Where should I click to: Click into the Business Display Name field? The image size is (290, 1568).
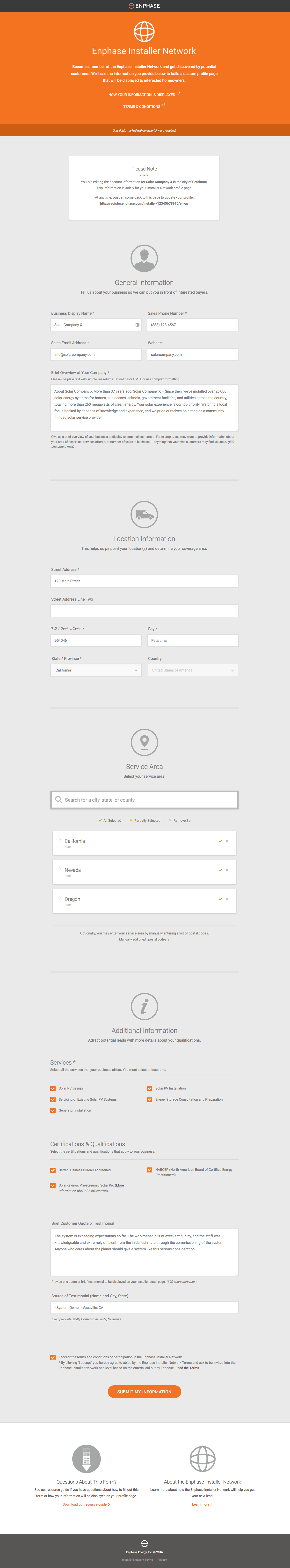[96, 325]
